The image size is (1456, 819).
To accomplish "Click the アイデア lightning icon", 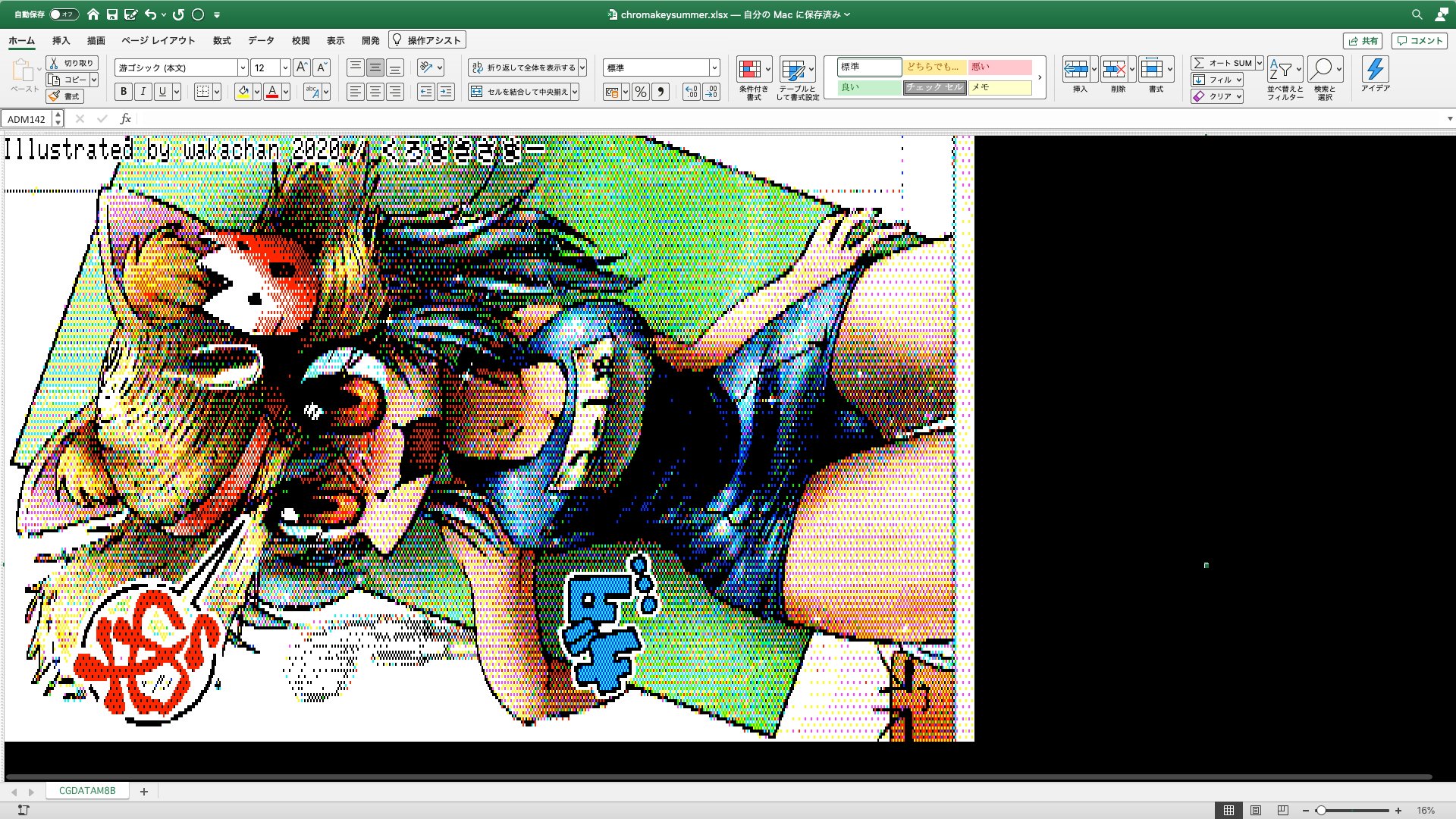I will click(1375, 69).
